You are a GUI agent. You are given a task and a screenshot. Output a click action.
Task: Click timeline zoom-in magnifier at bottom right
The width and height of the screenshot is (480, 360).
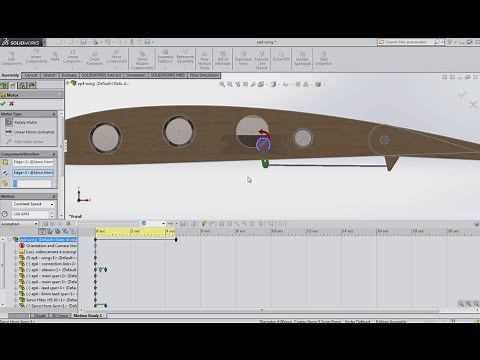point(468,304)
